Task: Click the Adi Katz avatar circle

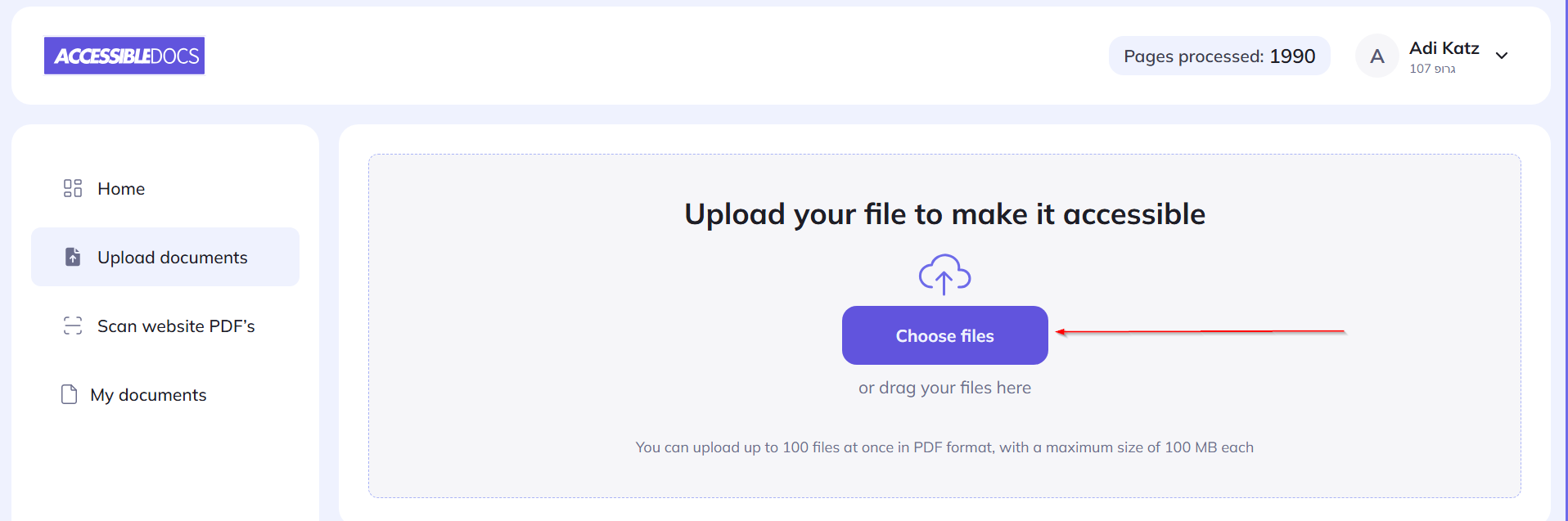Action: [1377, 55]
